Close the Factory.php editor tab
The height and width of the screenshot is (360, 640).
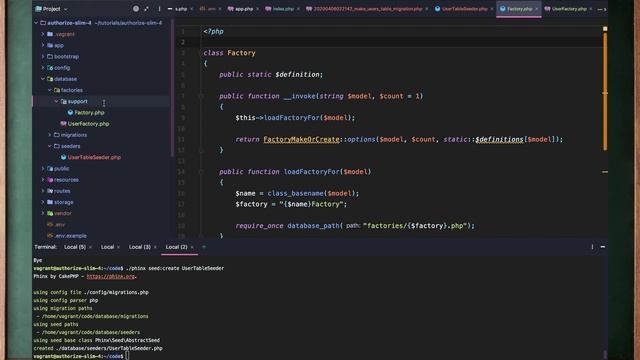point(537,9)
